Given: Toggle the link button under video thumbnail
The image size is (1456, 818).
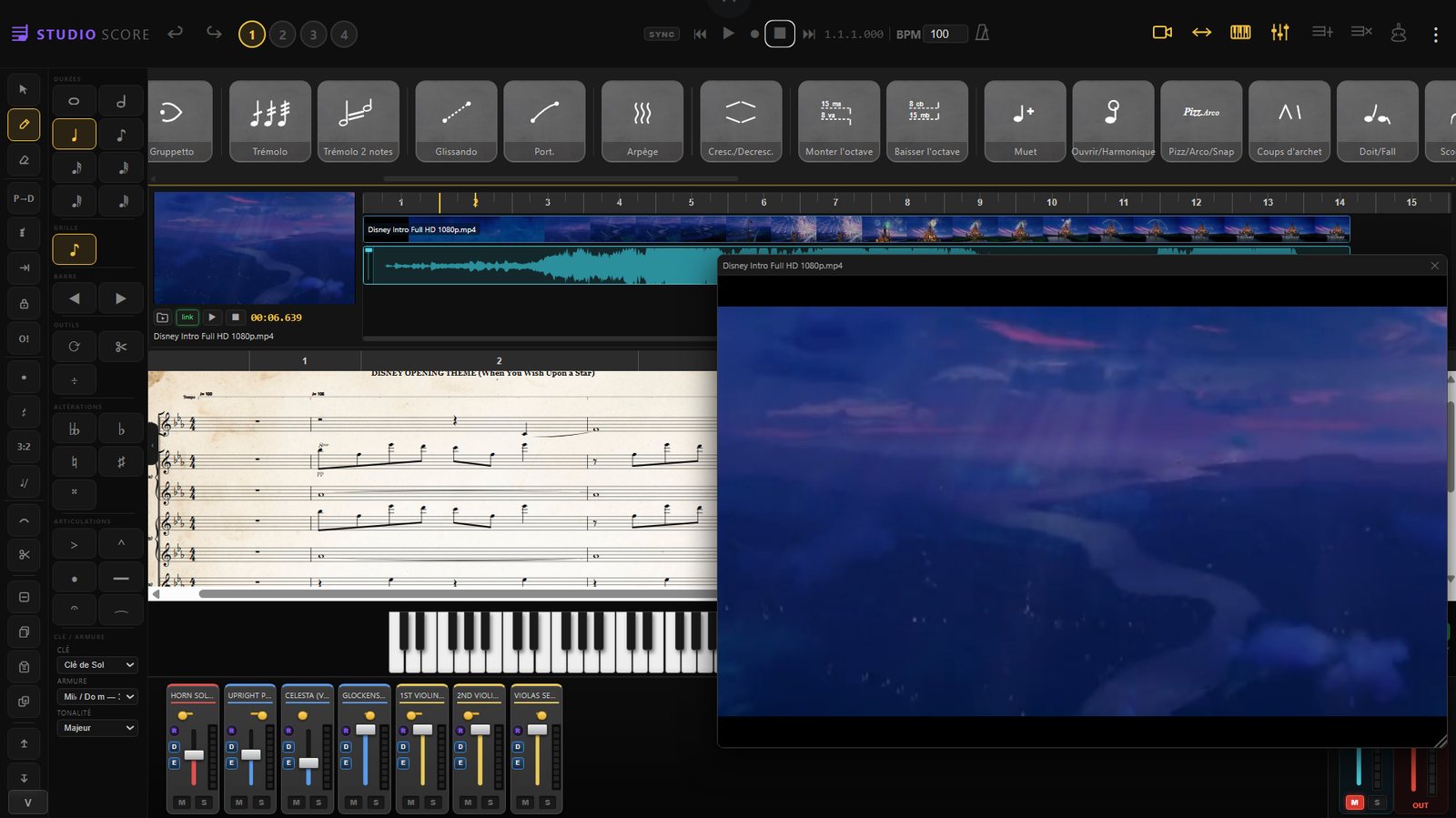Looking at the screenshot, I should point(187,318).
